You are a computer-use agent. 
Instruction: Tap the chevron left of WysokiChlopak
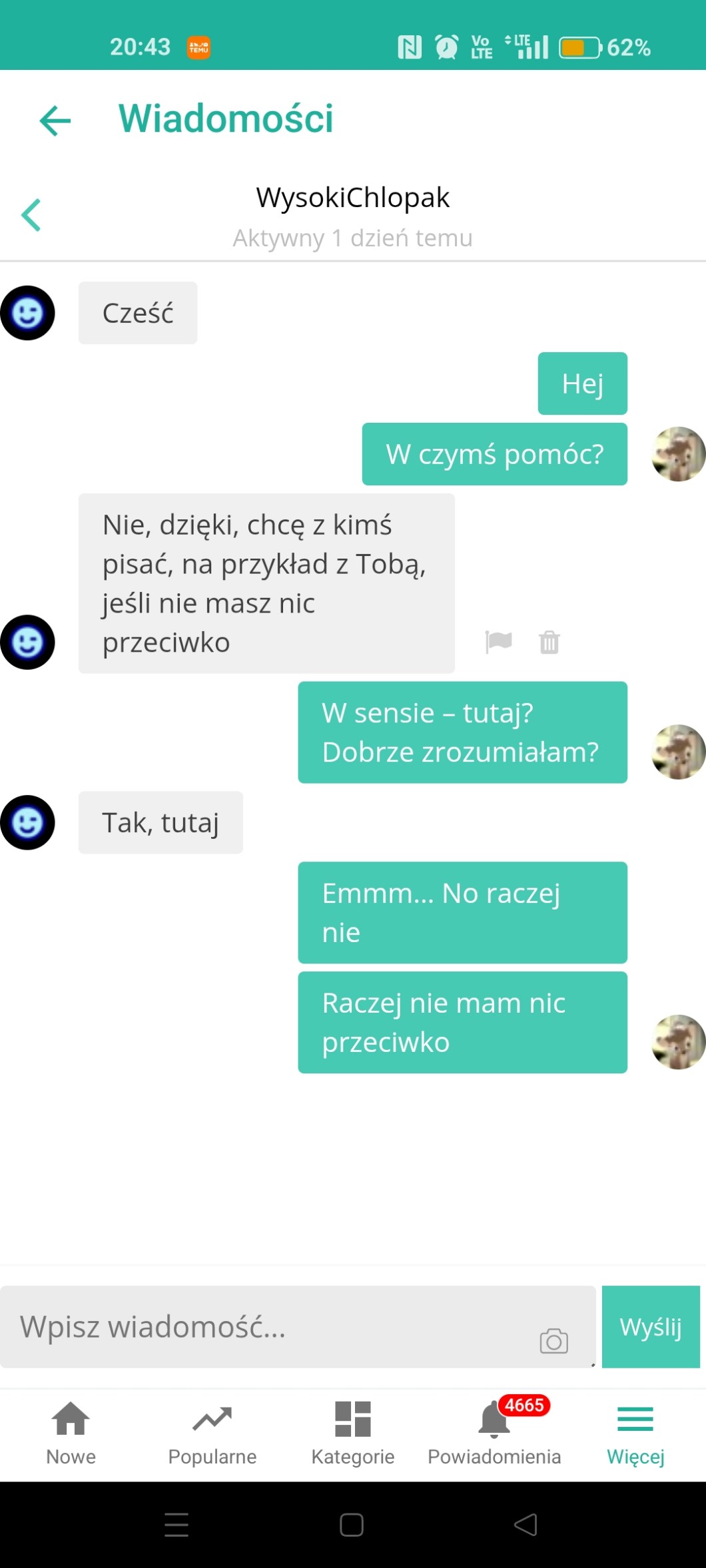pos(31,215)
